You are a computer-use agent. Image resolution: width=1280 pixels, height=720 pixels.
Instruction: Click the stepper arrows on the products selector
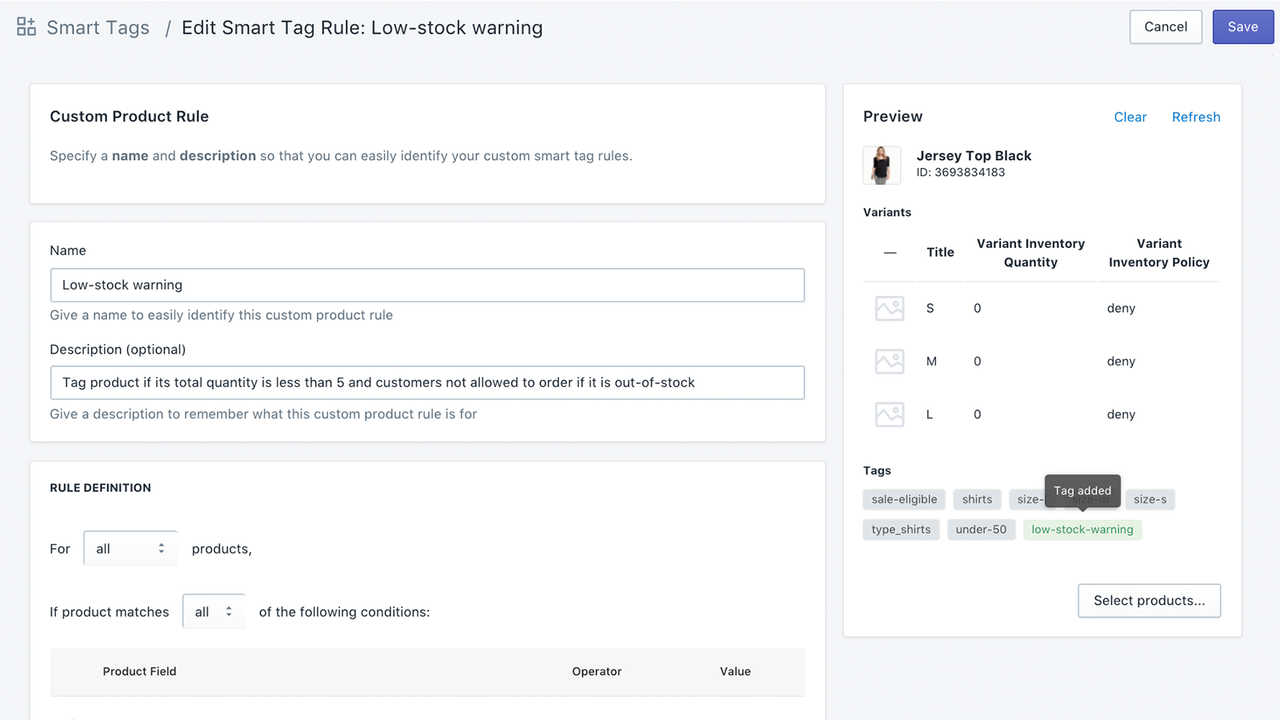click(x=160, y=548)
